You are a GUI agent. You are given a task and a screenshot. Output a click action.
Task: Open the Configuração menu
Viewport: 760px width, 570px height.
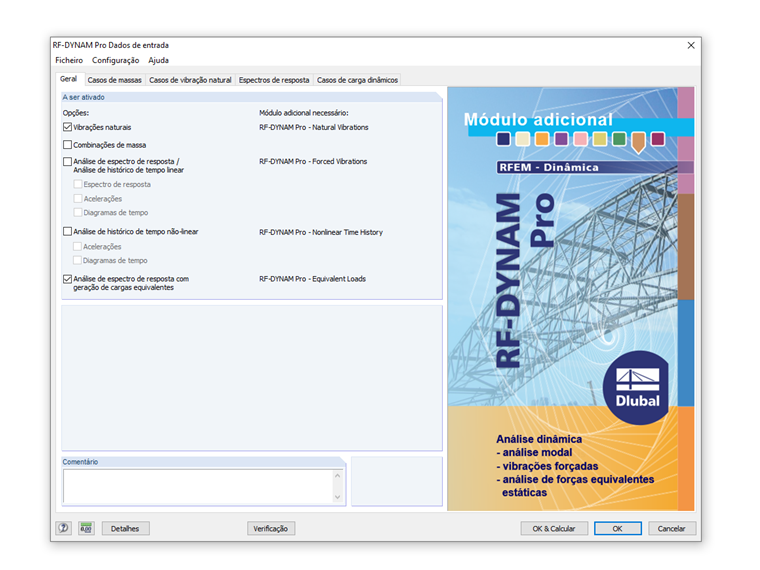point(115,60)
